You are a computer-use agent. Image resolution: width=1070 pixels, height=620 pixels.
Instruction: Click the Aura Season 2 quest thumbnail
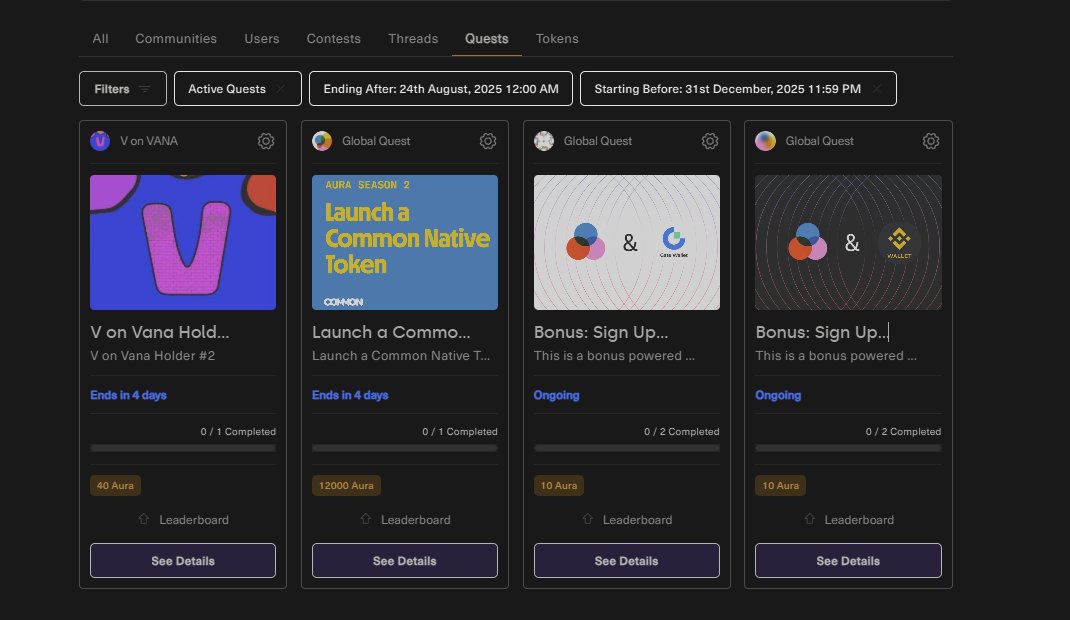[405, 242]
